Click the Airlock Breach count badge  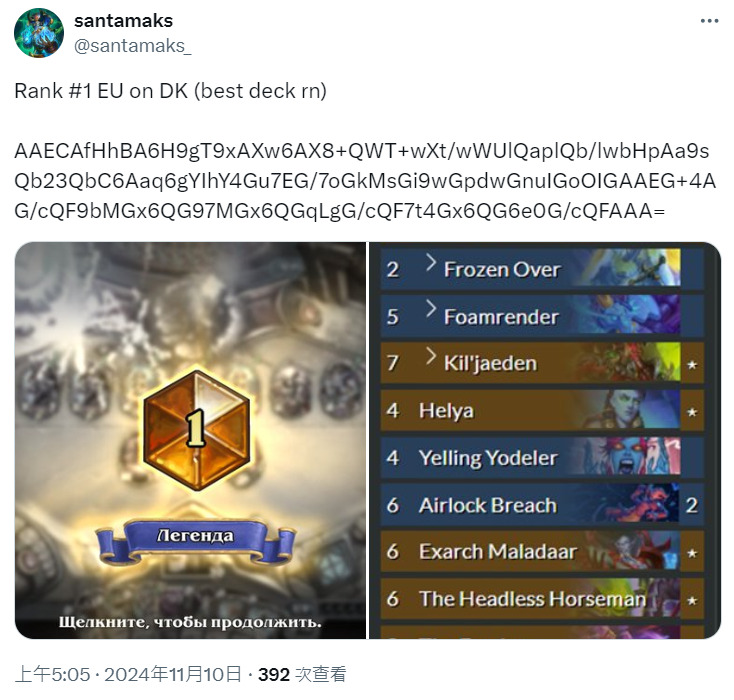pyautogui.click(x=691, y=505)
